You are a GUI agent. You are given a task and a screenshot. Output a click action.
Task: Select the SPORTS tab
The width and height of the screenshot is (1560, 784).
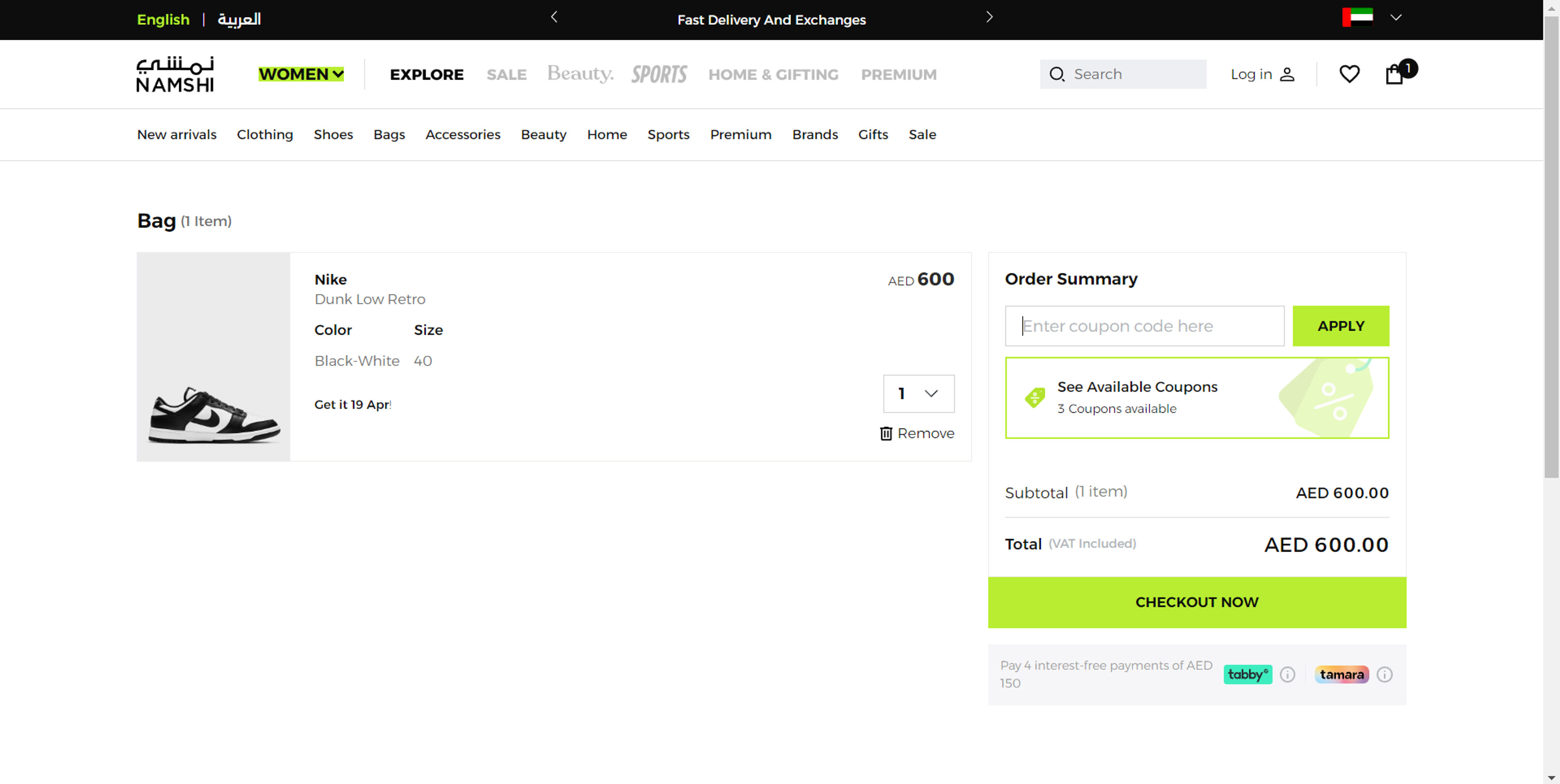point(659,74)
